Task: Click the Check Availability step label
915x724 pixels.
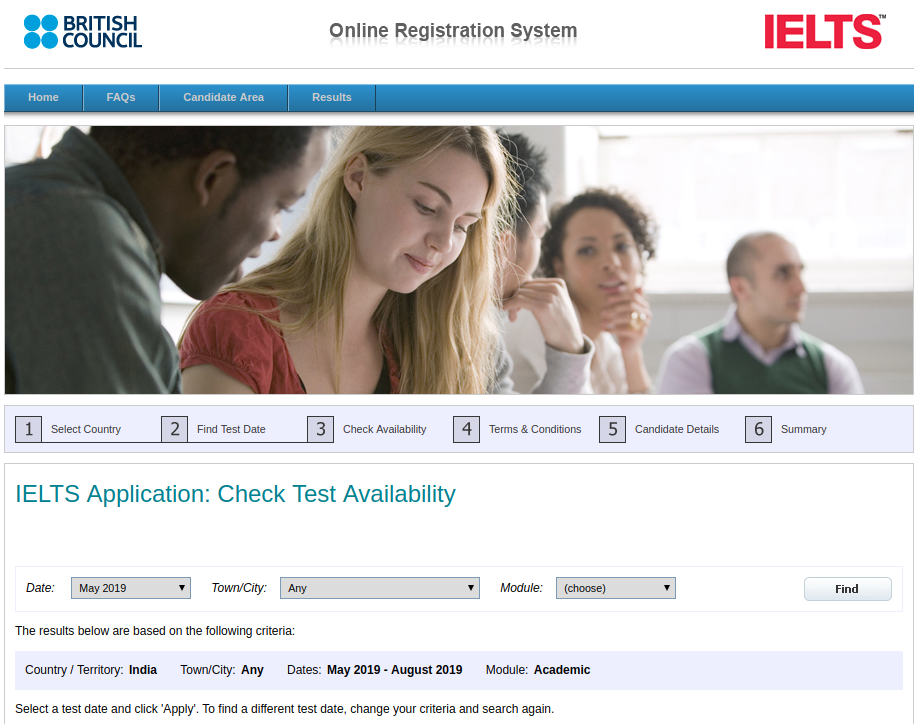Action: point(384,429)
